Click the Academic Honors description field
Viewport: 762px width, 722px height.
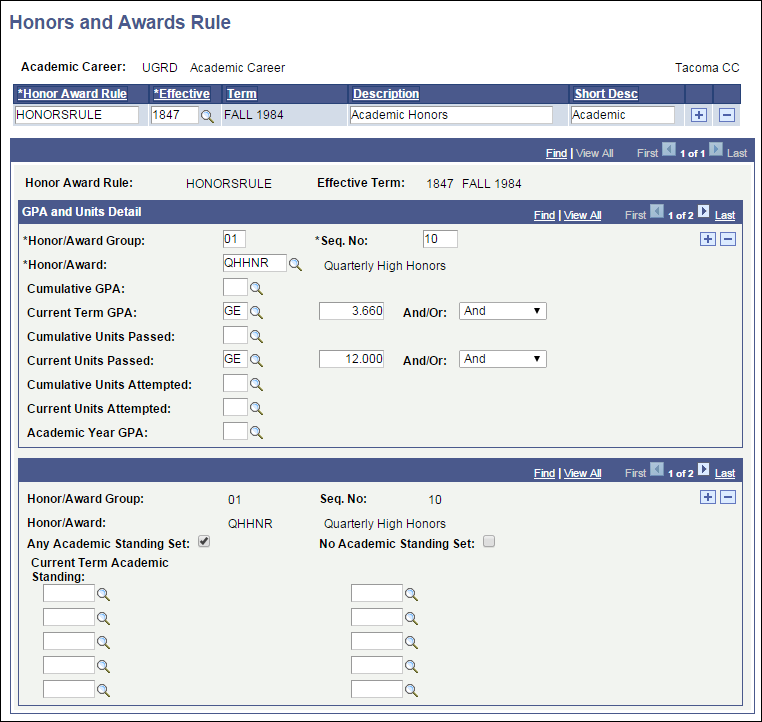click(451, 115)
